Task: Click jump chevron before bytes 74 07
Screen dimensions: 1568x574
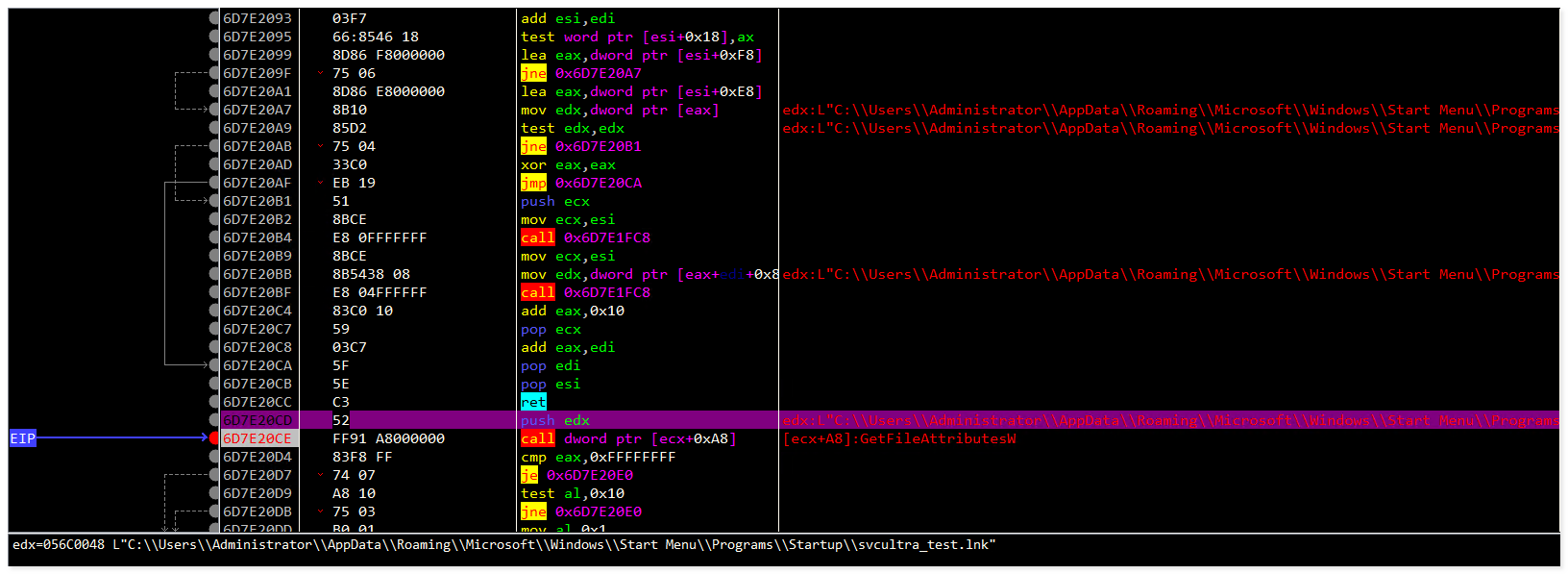Action: coord(320,475)
